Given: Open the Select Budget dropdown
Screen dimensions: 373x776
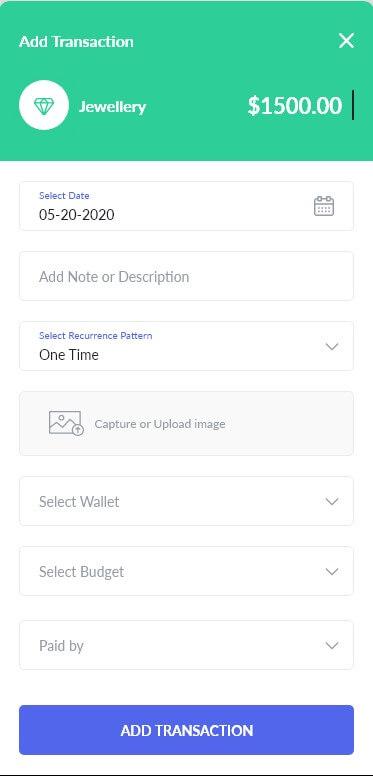Looking at the screenshot, I should (186, 571).
